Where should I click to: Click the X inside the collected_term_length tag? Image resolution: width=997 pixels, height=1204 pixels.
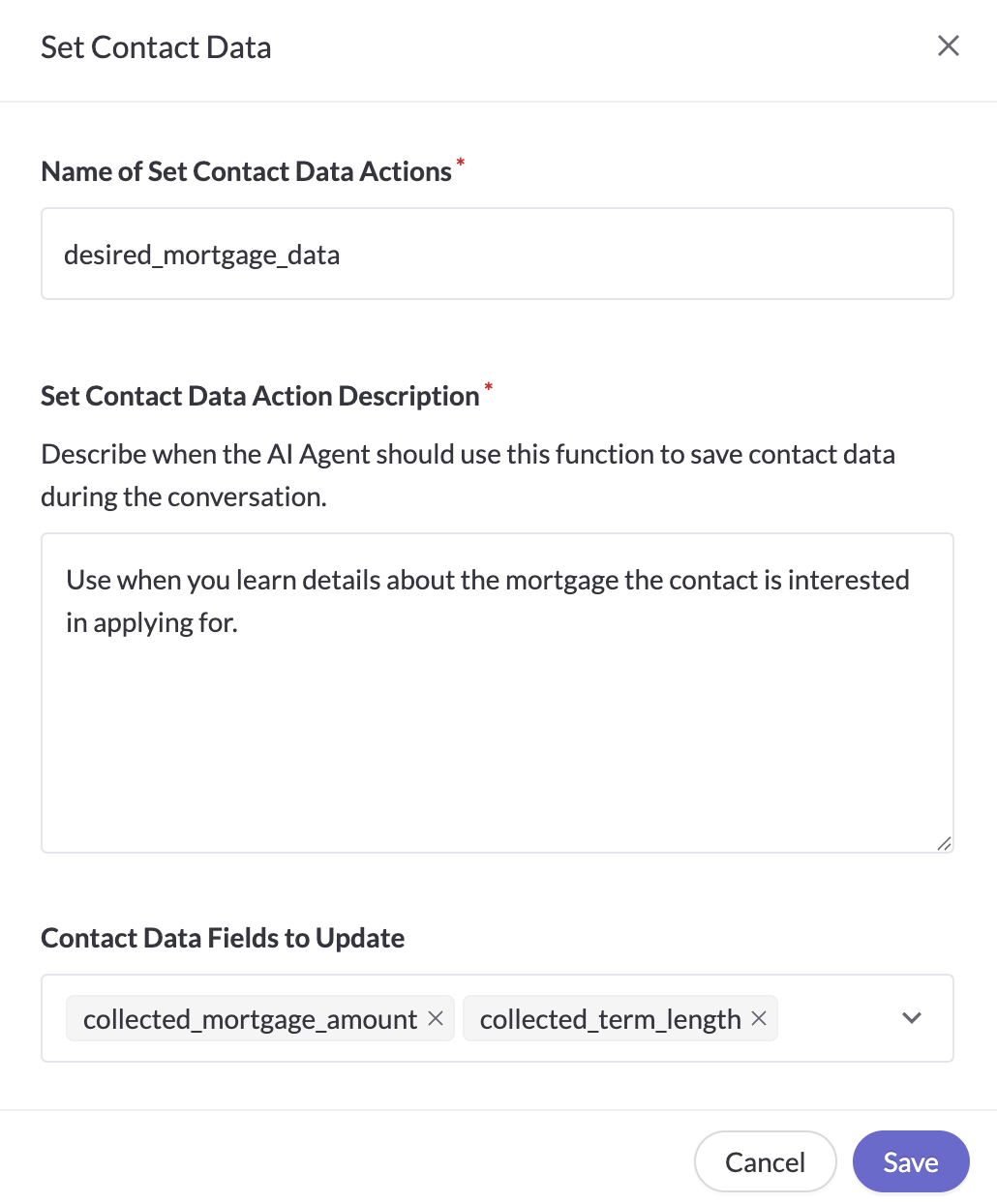pyautogui.click(x=758, y=1018)
